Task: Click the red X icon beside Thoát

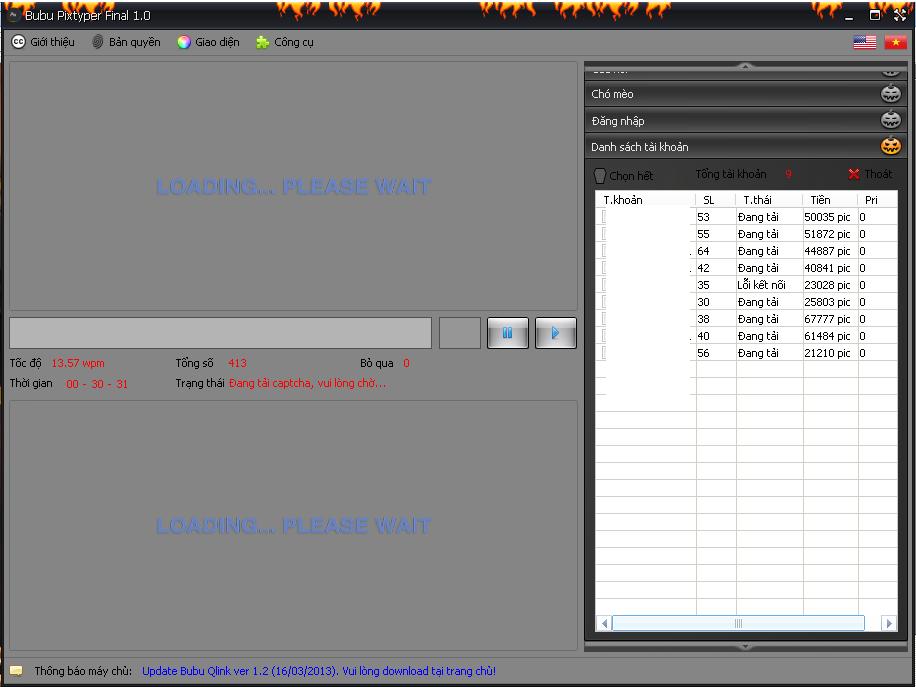Action: pos(854,174)
